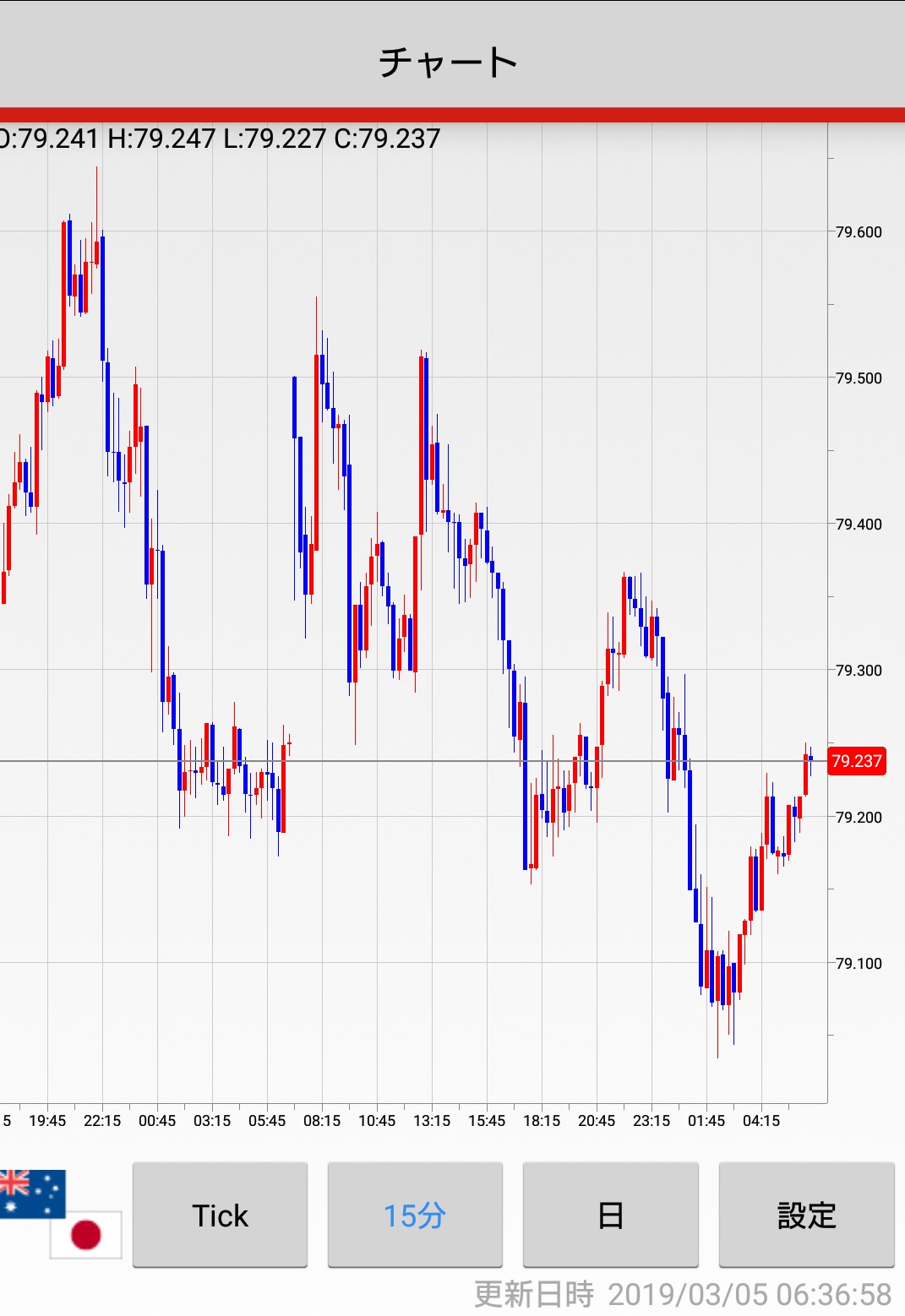Click the 79.400 price axis label

tap(858, 525)
